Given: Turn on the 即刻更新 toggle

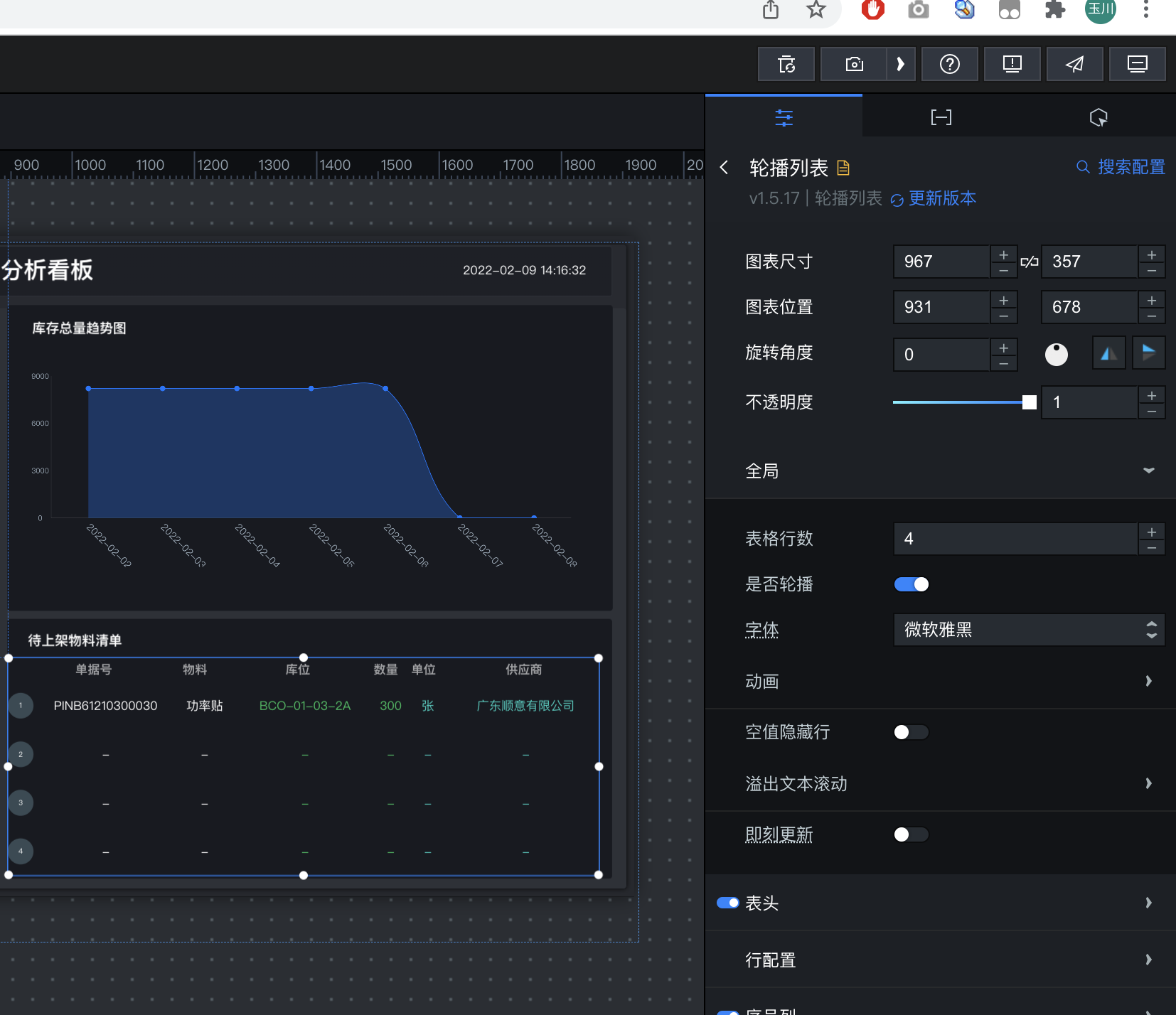Looking at the screenshot, I should click(x=912, y=834).
